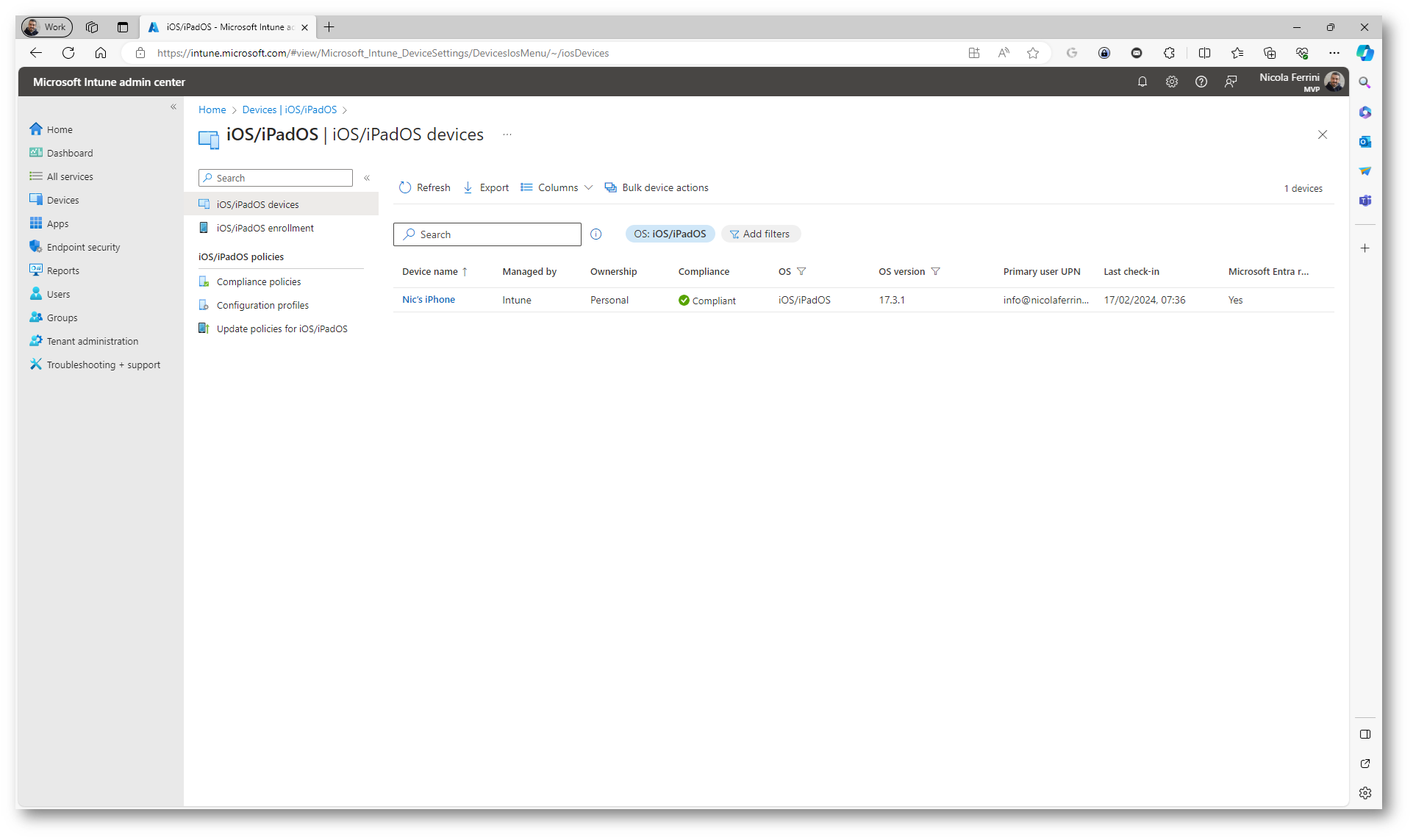This screenshot has height=840, width=1413.
Task: Add page to favorites star
Action: point(1033,53)
